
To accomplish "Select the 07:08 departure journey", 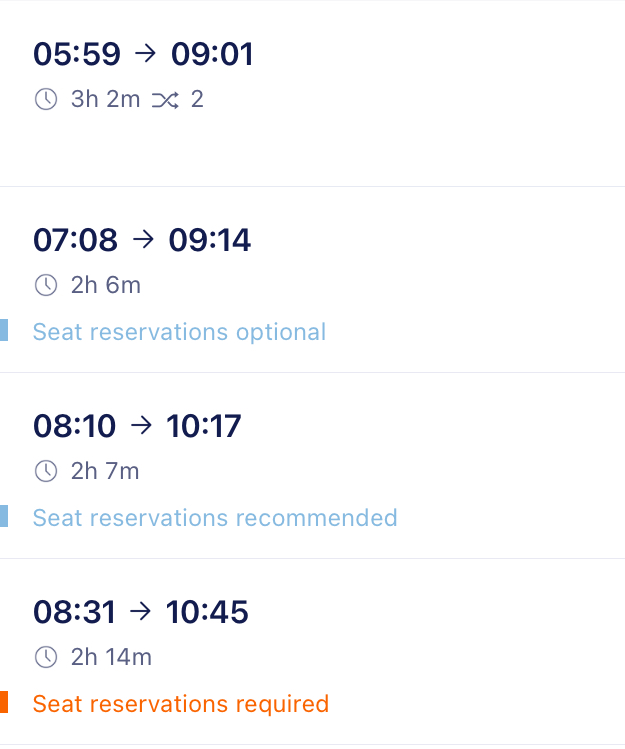I will [312, 279].
